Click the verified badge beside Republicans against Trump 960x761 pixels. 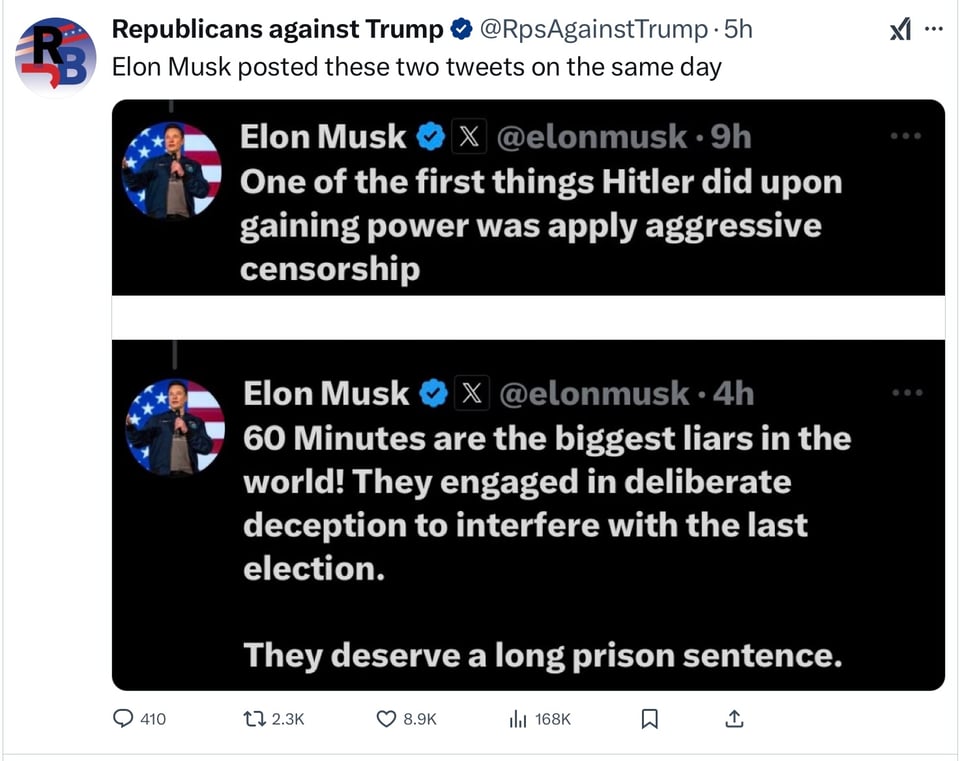(x=461, y=30)
